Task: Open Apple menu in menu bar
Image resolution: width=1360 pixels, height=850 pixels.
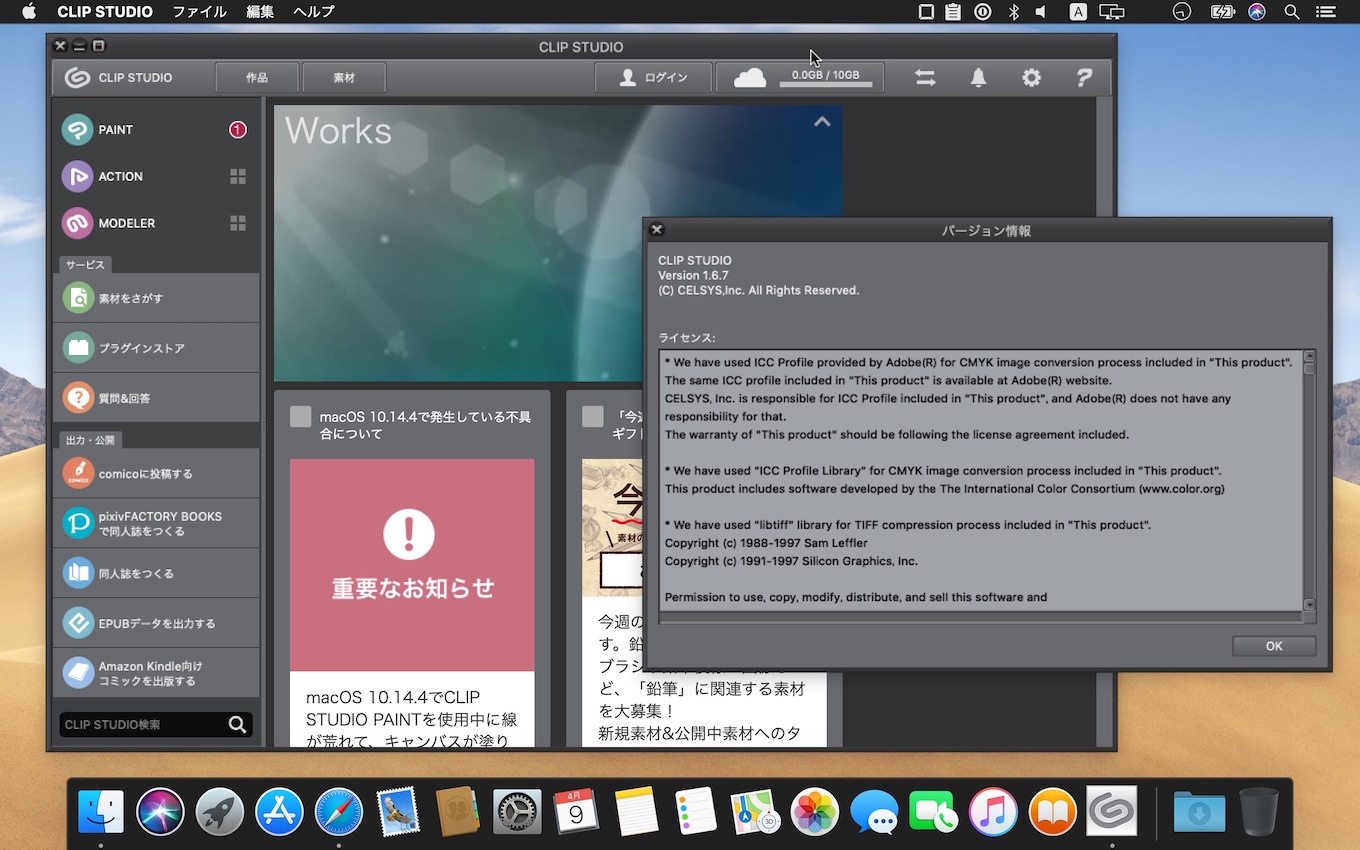Action: (28, 12)
